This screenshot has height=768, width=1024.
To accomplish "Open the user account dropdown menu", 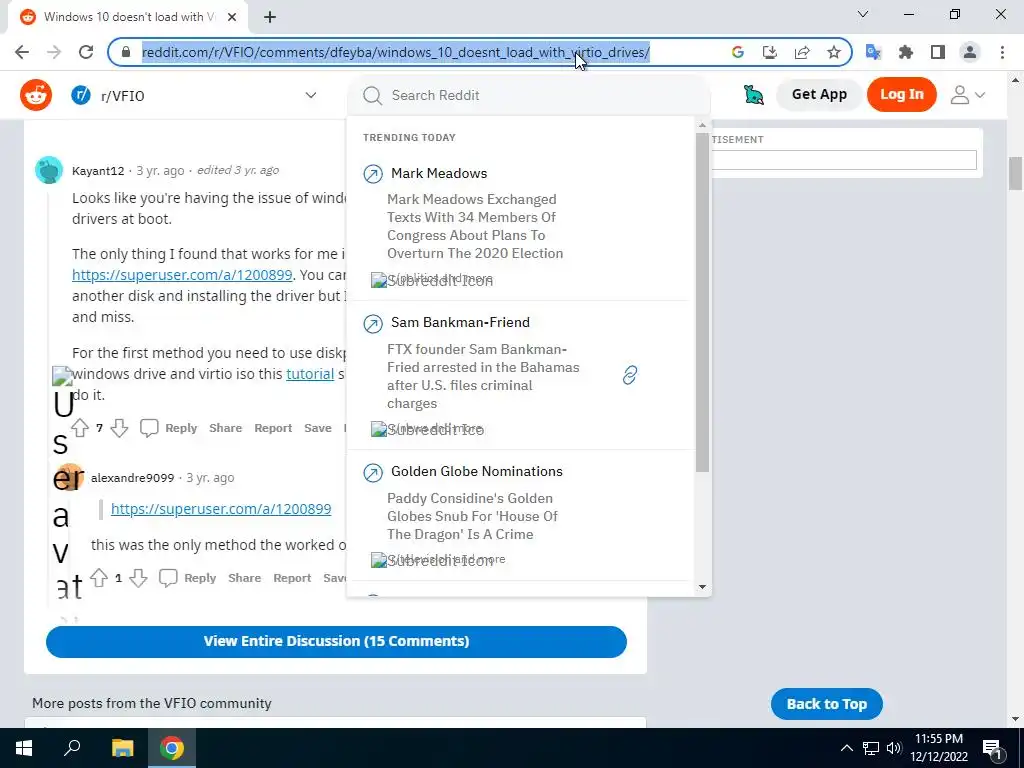I will click(x=968, y=95).
